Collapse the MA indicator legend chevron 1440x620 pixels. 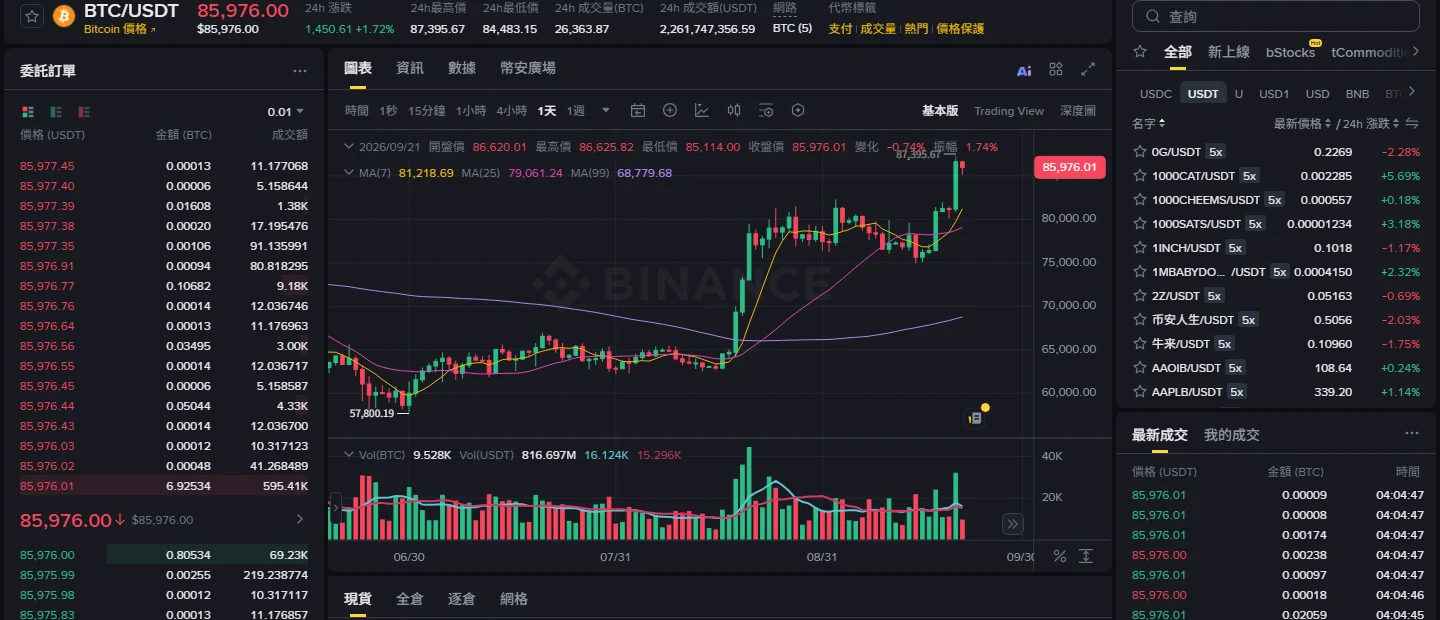click(x=350, y=173)
